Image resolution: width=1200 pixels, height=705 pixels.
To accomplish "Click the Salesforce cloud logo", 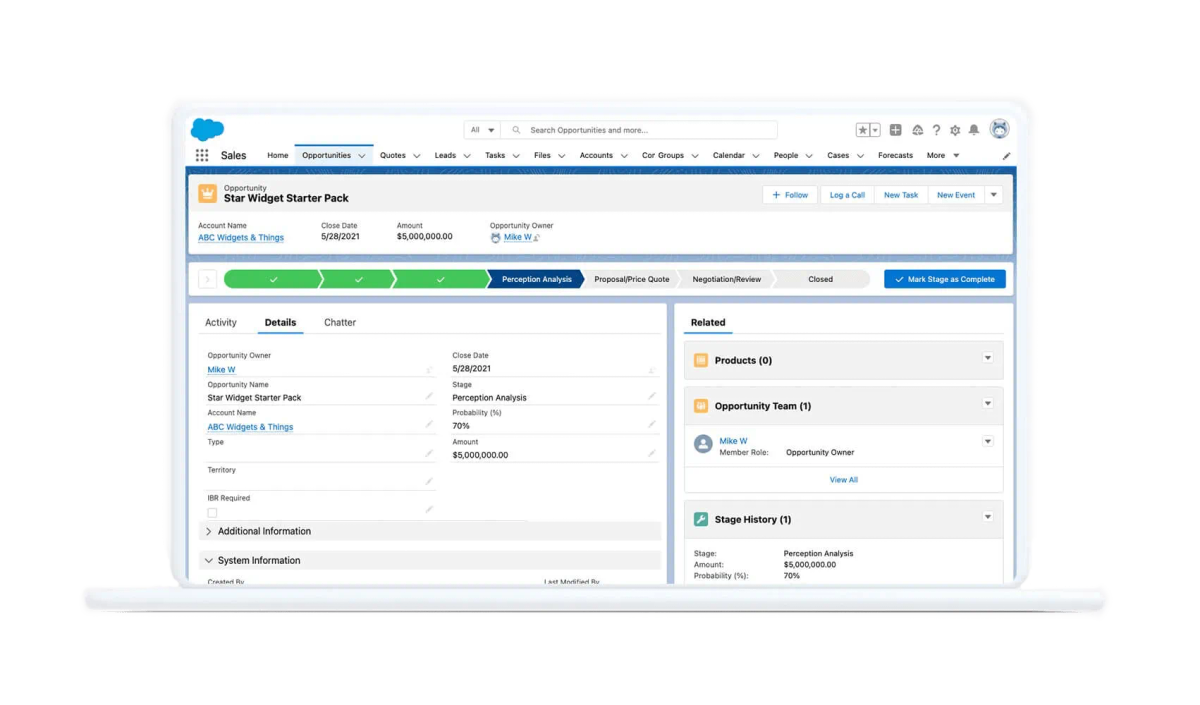I will pyautogui.click(x=207, y=129).
